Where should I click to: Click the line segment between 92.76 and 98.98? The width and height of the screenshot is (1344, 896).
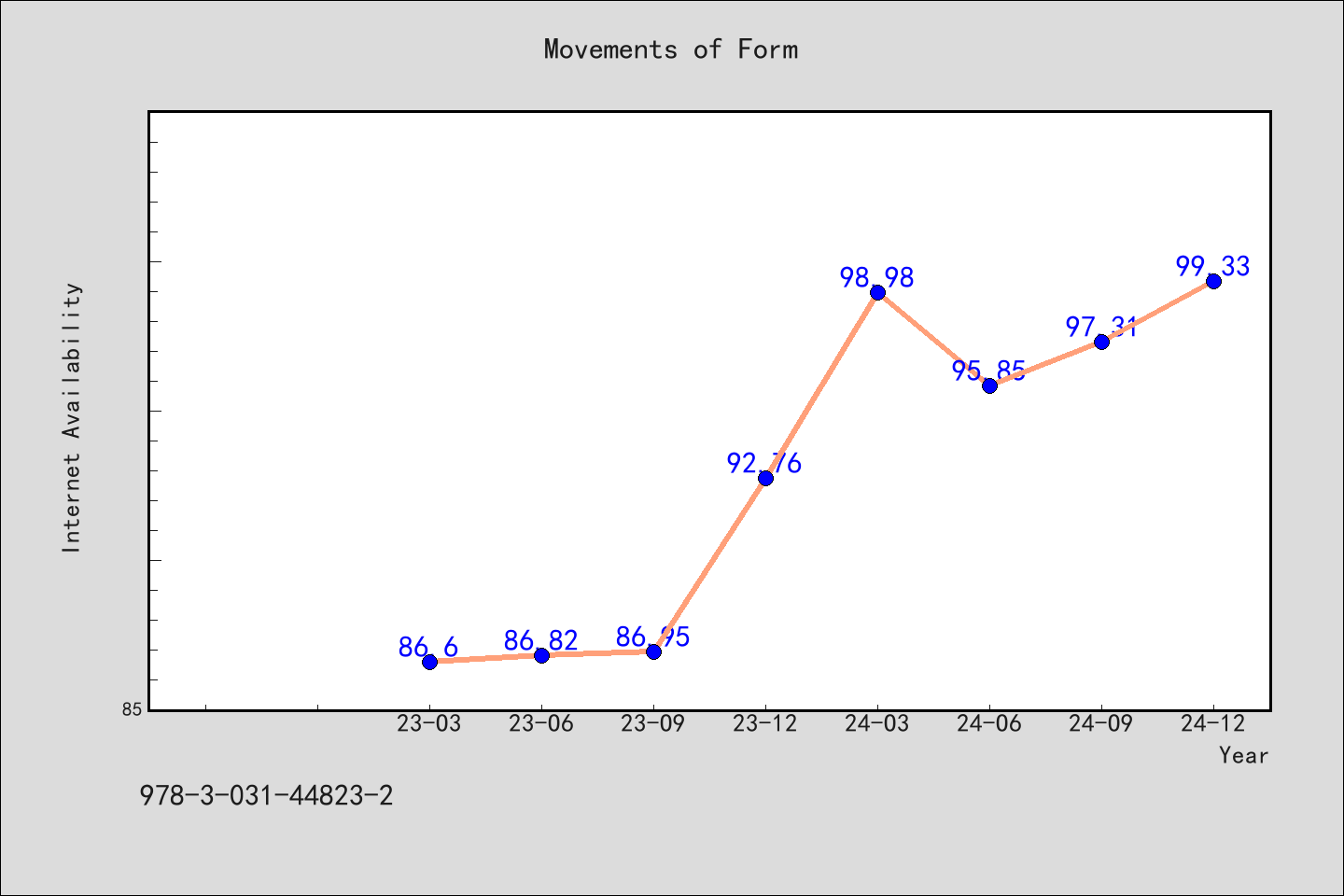click(821, 385)
